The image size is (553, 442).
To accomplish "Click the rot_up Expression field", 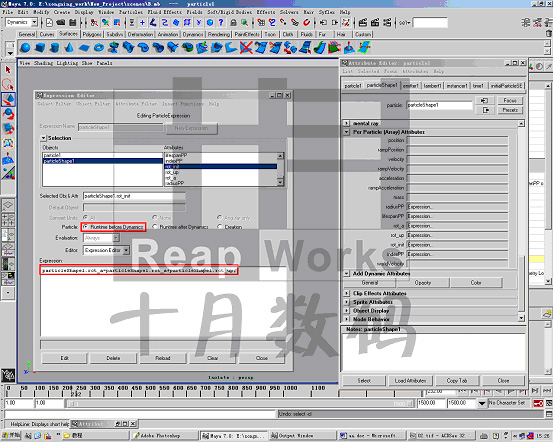I will tap(457, 235).
